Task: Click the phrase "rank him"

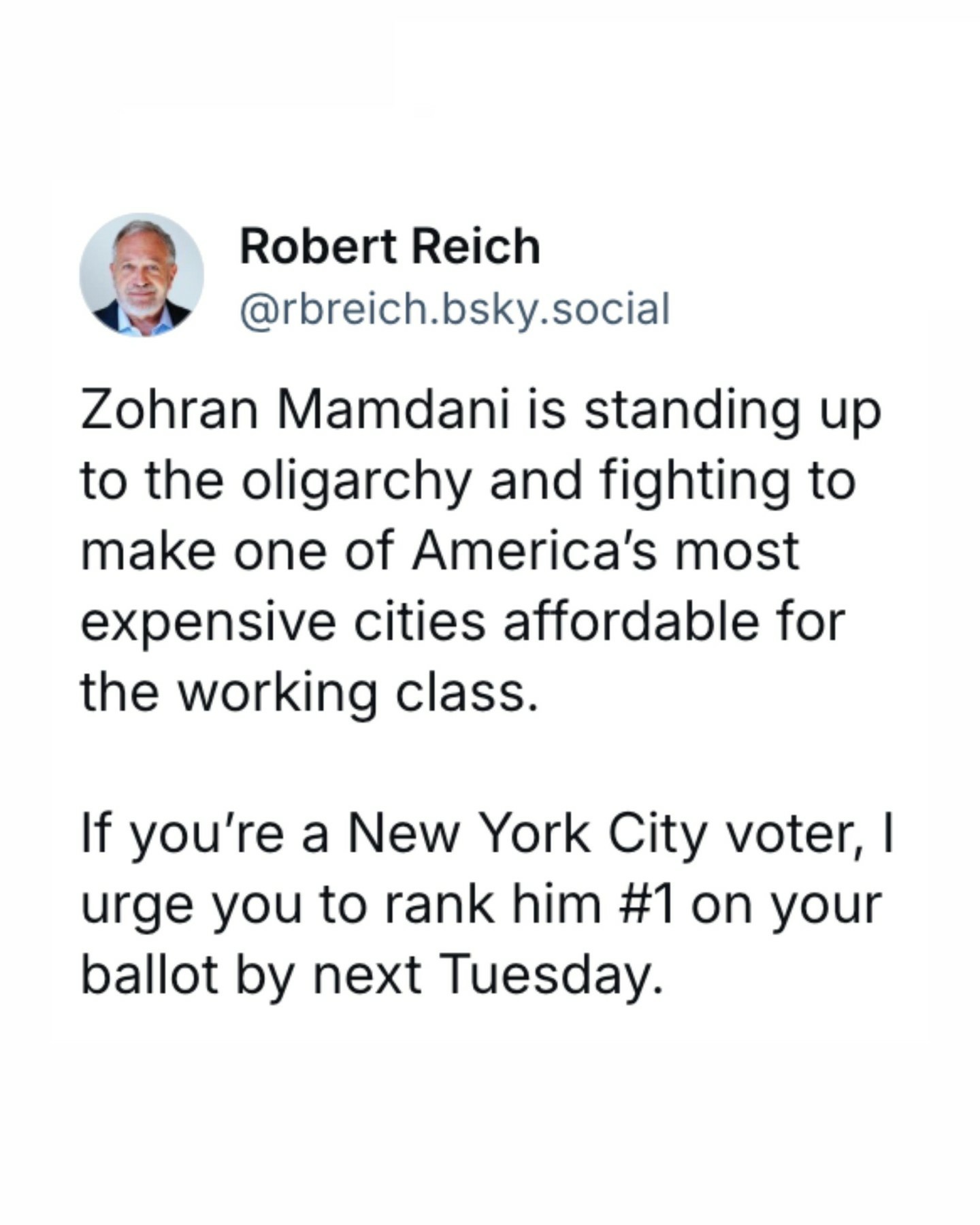Action: pos(493,905)
